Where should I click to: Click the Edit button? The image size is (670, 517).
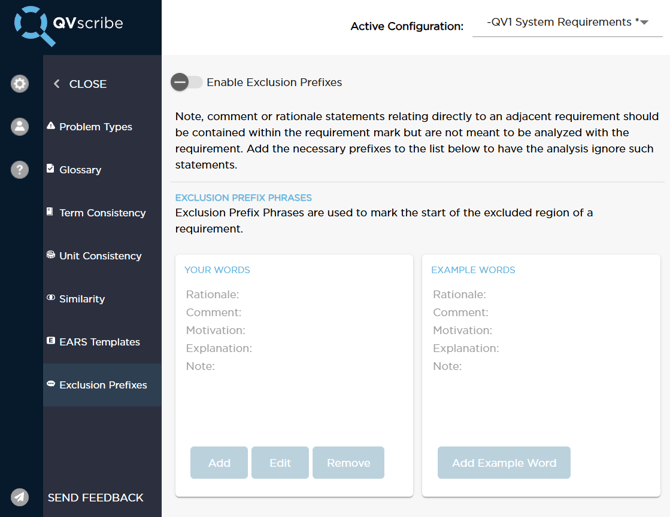[280, 463]
